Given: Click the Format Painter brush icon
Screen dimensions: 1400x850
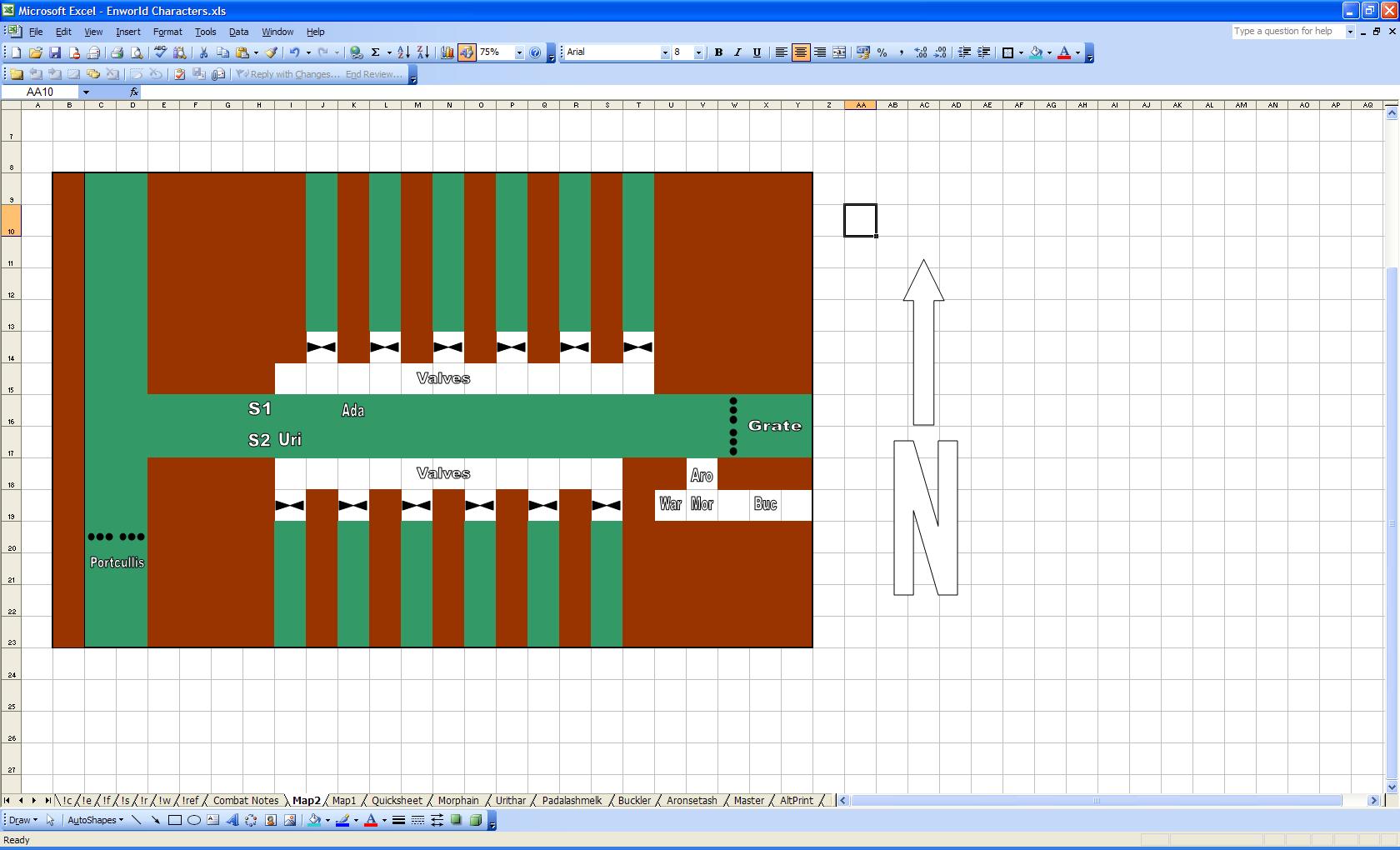Looking at the screenshot, I should (x=272, y=52).
